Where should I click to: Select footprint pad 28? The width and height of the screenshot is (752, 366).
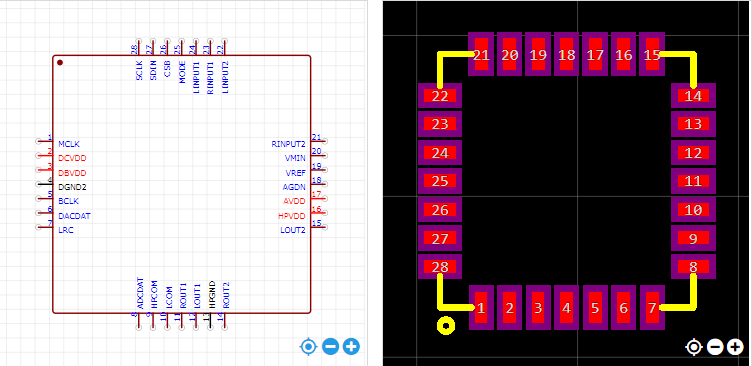coord(440,267)
